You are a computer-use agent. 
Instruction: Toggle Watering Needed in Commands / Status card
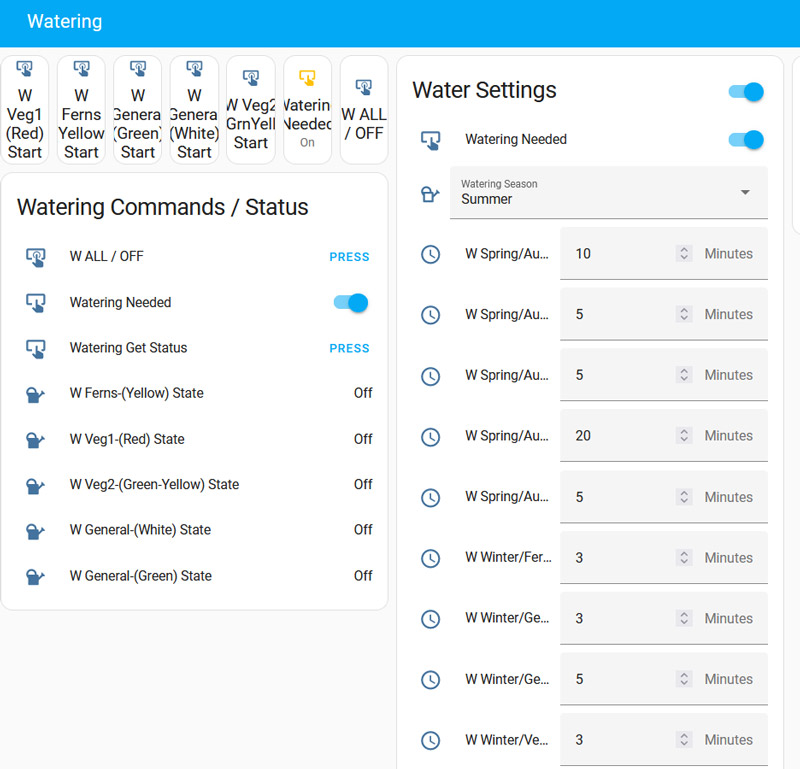(x=351, y=303)
